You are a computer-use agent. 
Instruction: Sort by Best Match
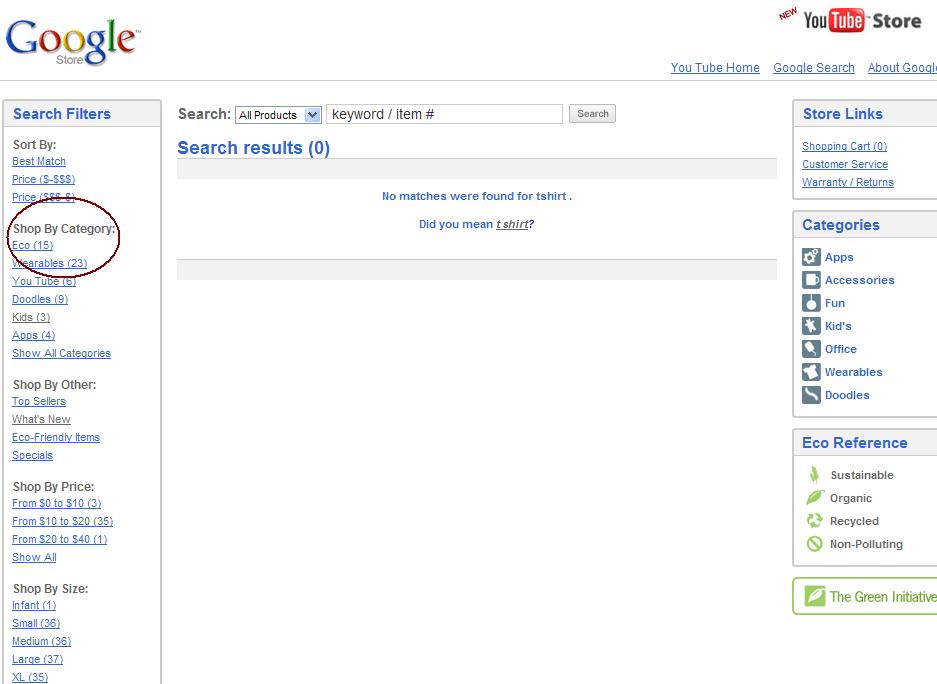pos(39,161)
